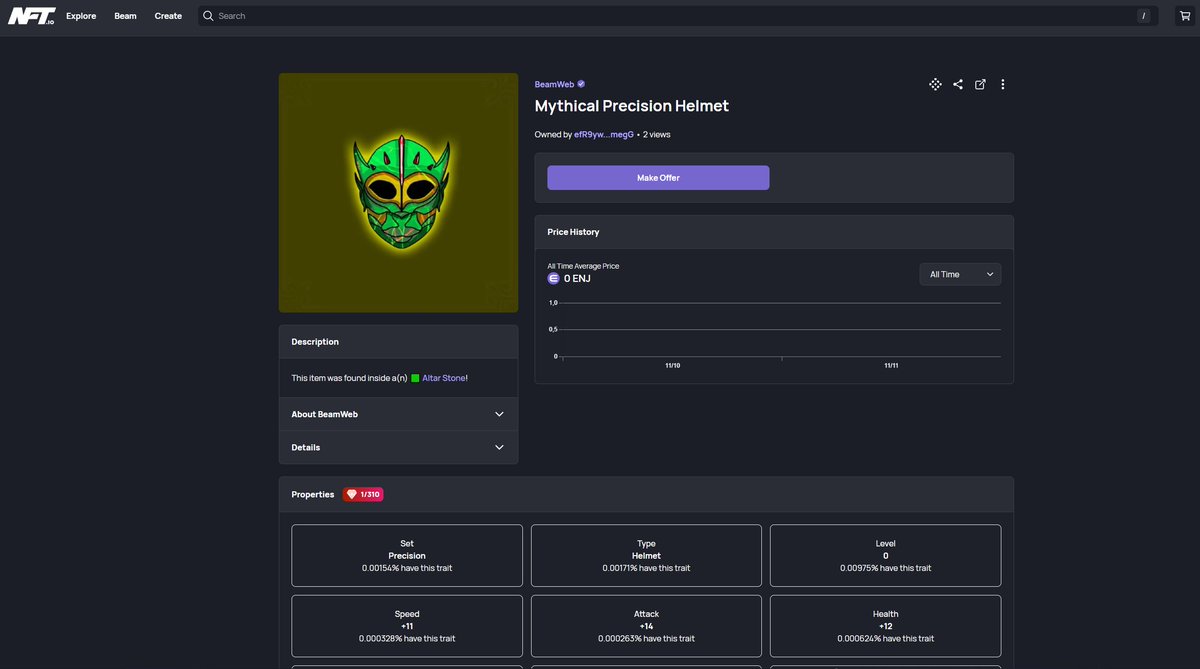Click the ENJ coin icon beside average price
1200x669 pixels.
point(553,278)
